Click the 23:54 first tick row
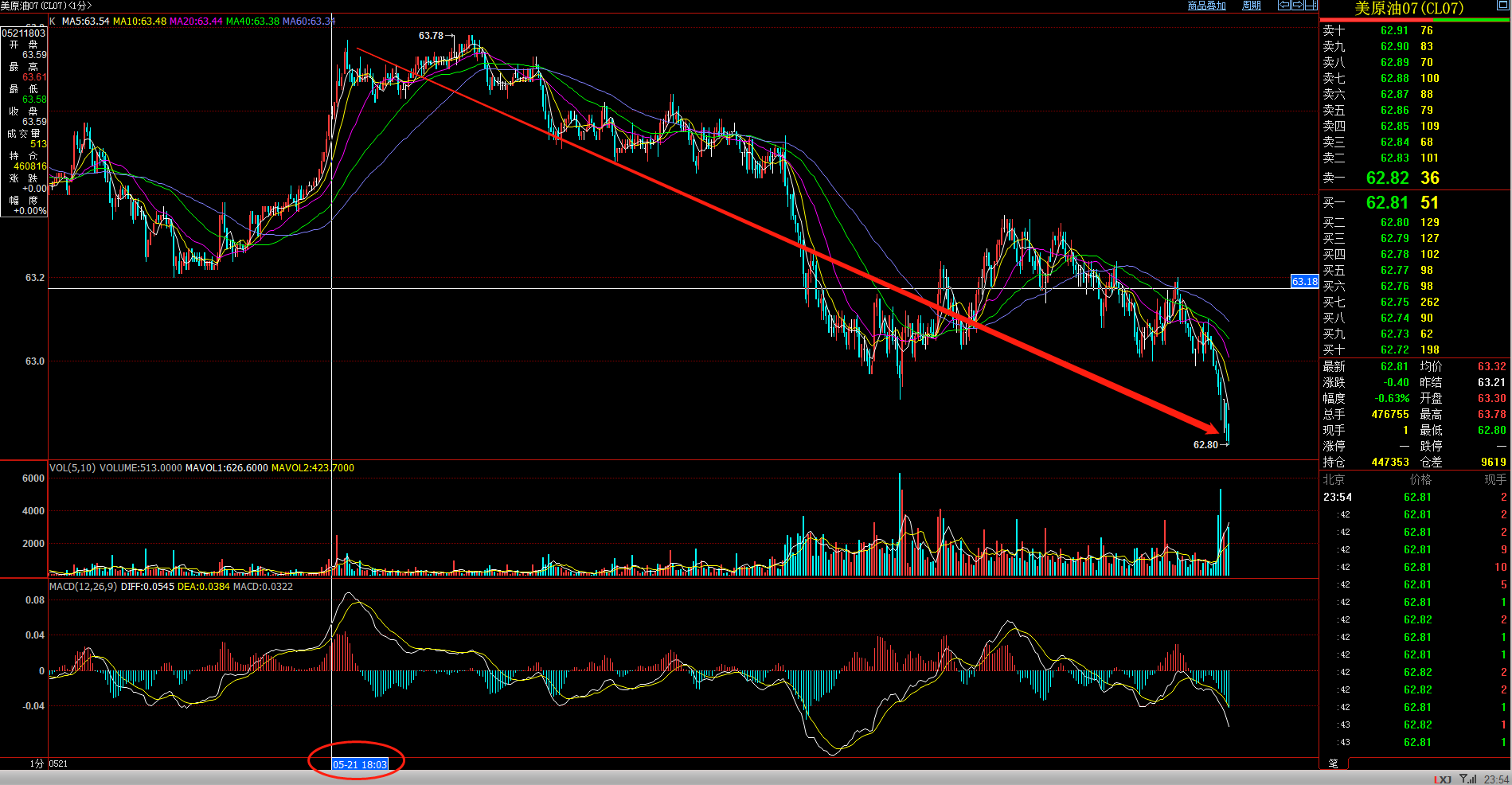The width and height of the screenshot is (1512, 785). pyautogui.click(x=1415, y=498)
